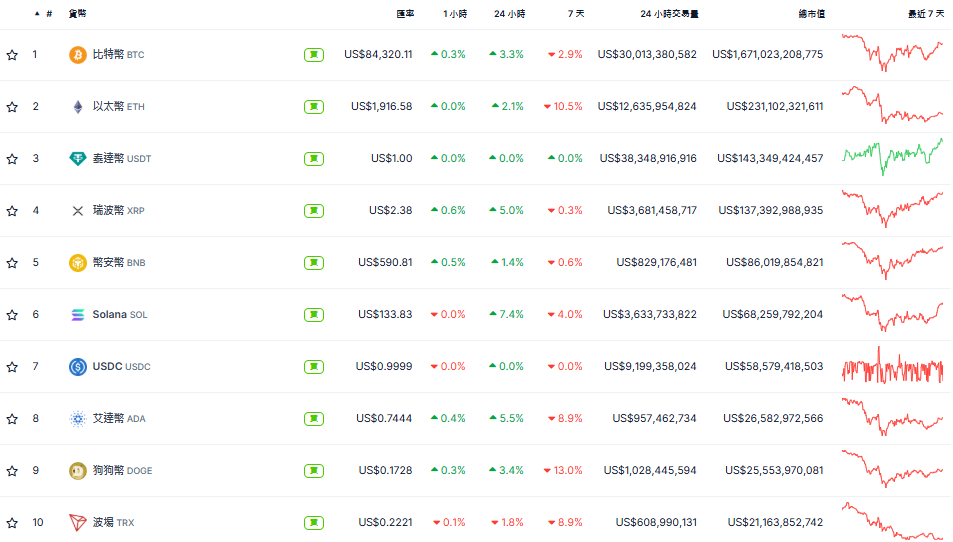Sort by rank using # column header
The width and height of the screenshot is (953, 542).
[48, 14]
